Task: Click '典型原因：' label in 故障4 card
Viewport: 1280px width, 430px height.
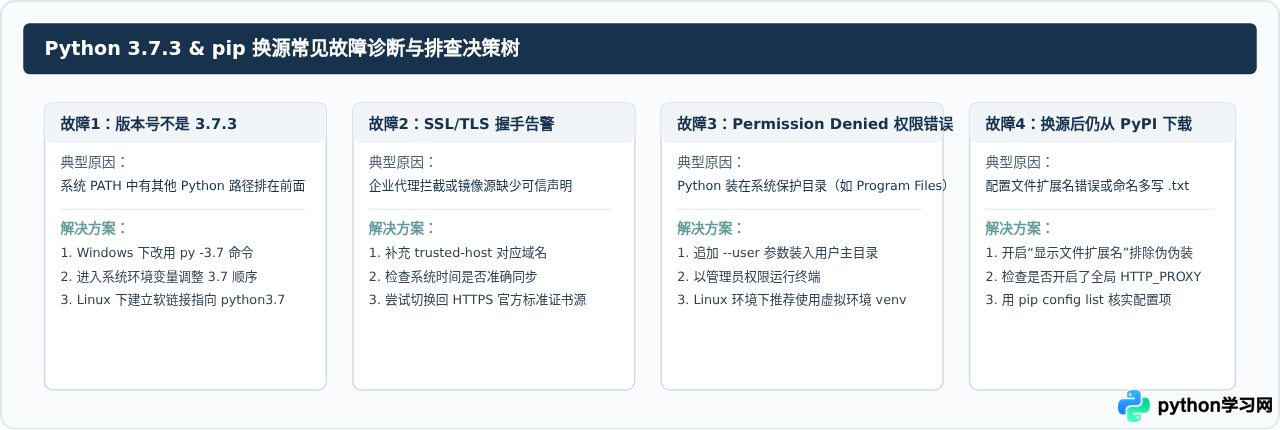Action: (1018, 162)
